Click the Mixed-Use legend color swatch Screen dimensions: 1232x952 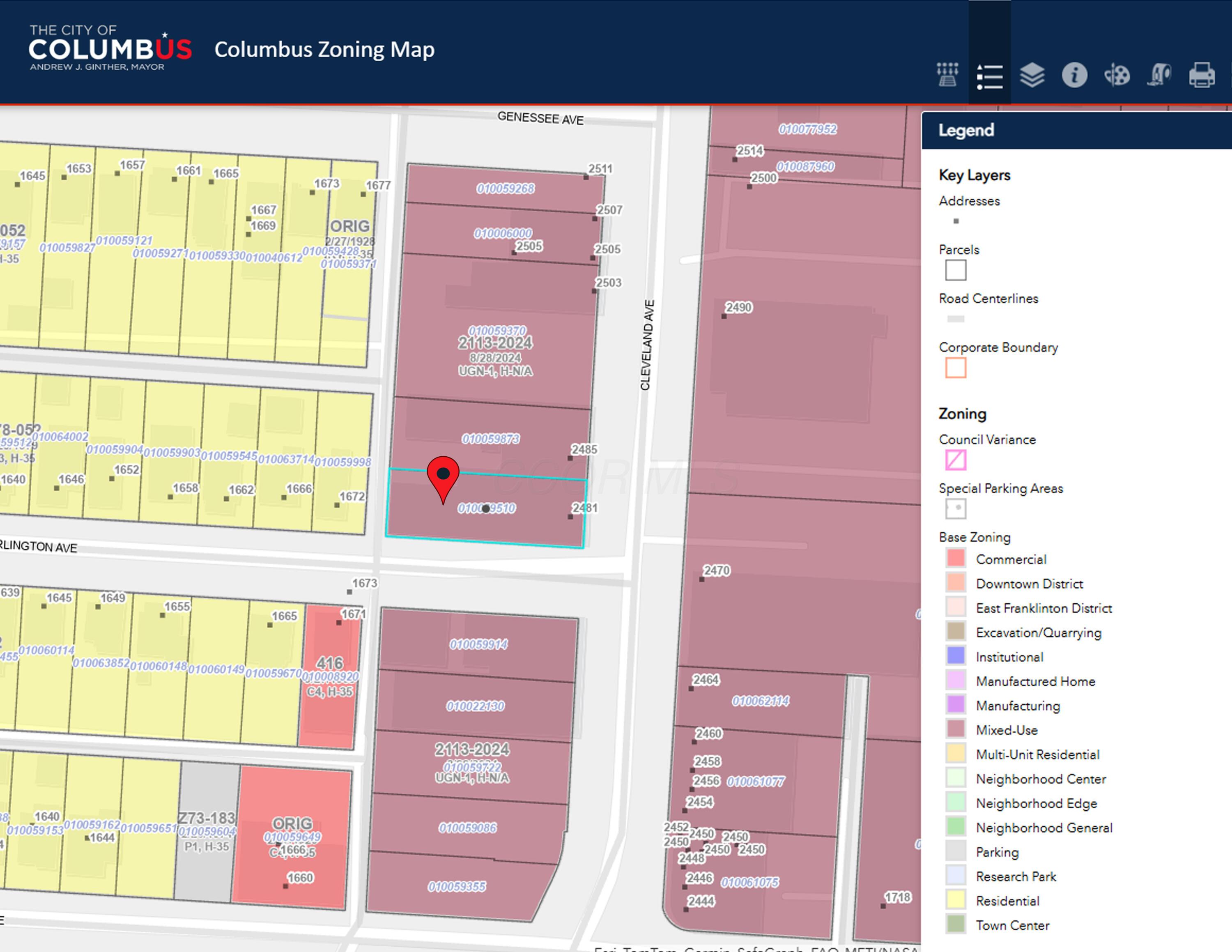click(x=956, y=729)
